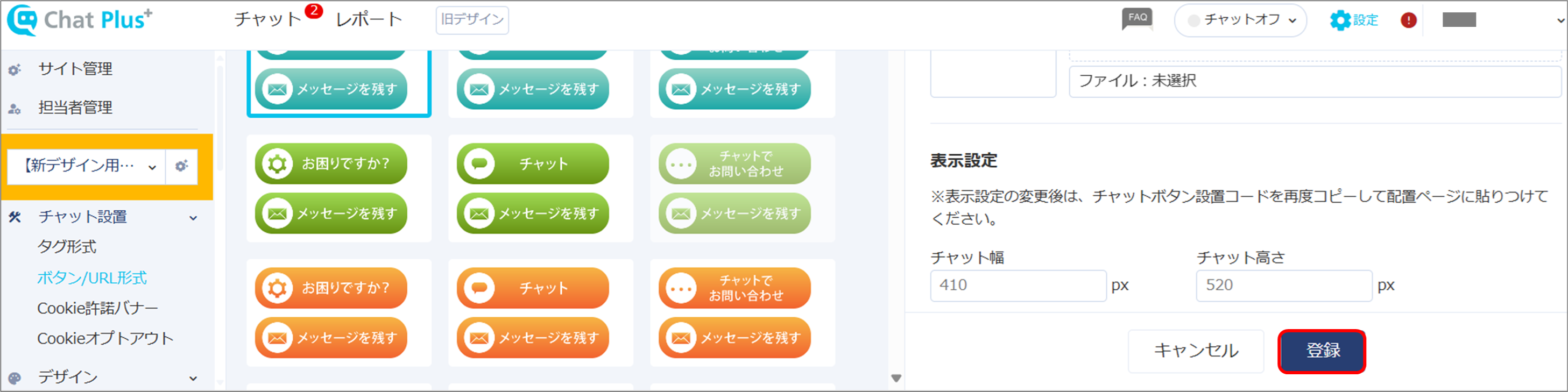
Task: Select orange メッセージを残す under チャット
Action: point(533,338)
